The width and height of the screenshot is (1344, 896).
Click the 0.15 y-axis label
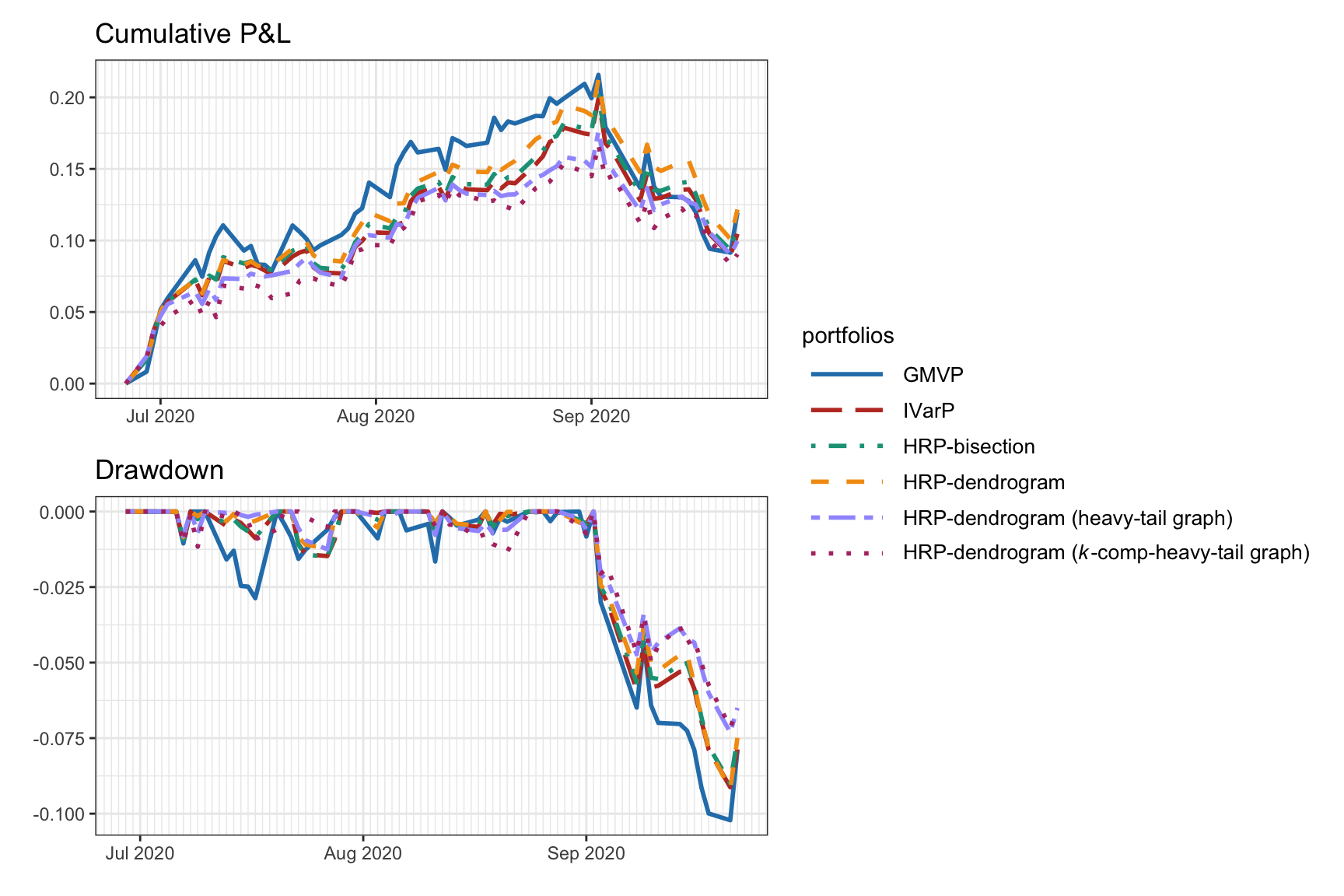66,170
